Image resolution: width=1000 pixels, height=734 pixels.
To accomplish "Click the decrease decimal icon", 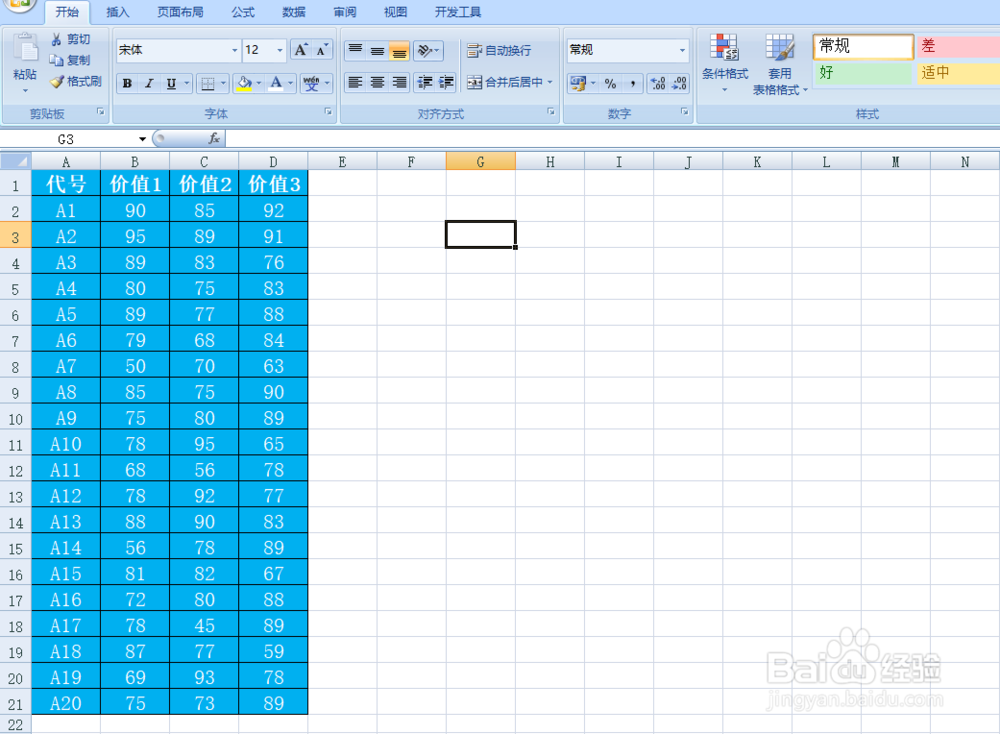I will [679, 83].
